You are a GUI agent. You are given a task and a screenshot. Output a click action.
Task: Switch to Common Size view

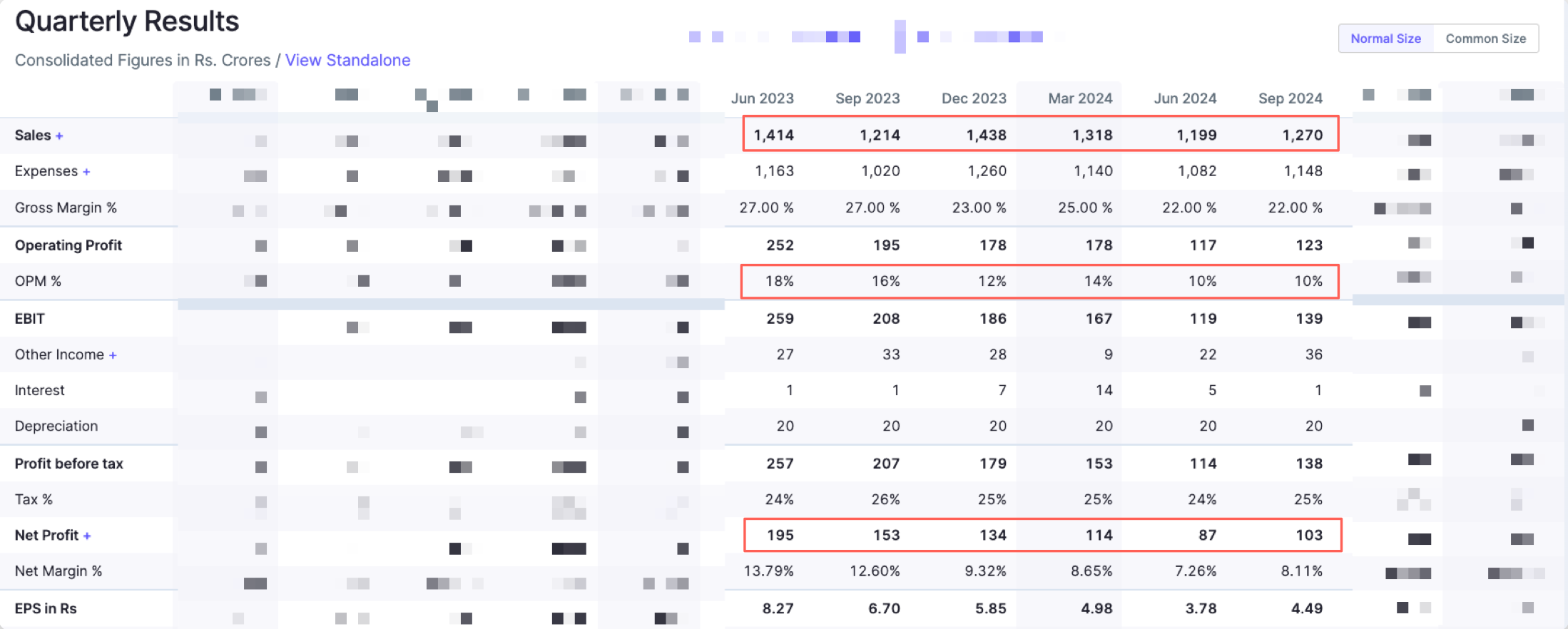1486,39
